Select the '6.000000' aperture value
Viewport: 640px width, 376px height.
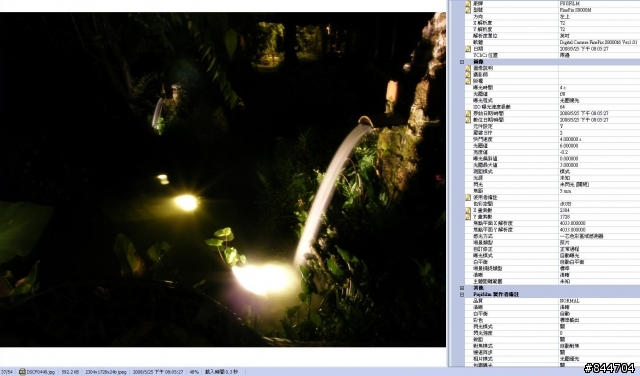click(569, 145)
